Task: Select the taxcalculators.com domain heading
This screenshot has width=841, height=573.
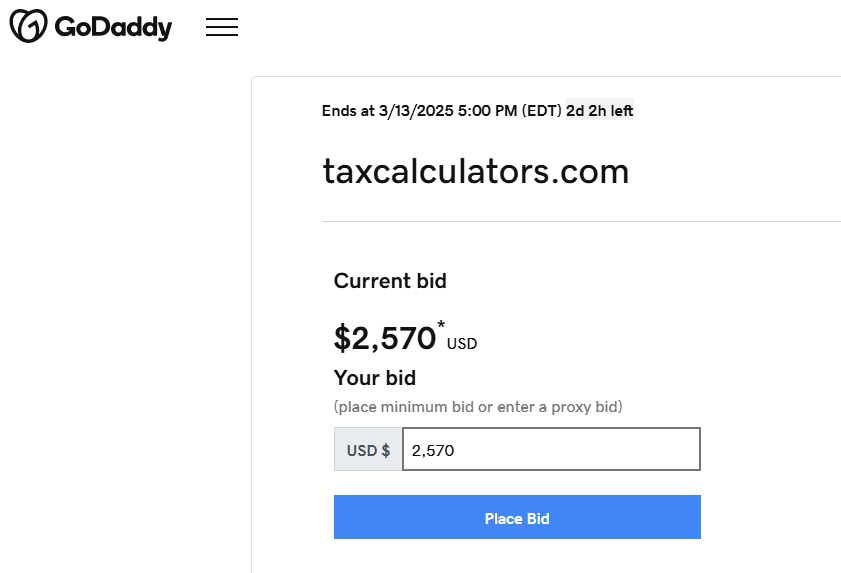Action: pyautogui.click(x=475, y=172)
